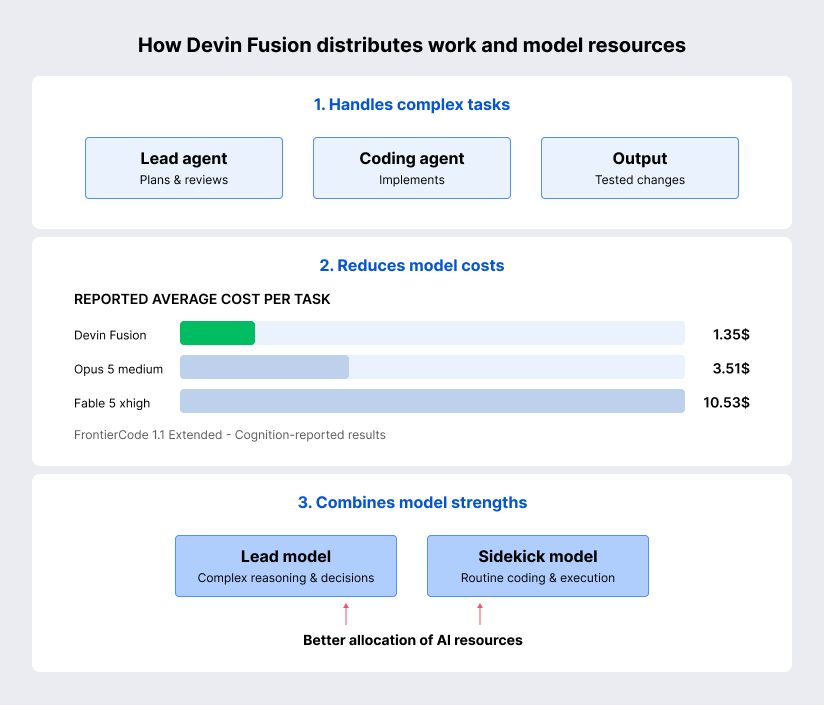Click 'Better allocation of AI resources' caption
Viewport: 824px width, 705px height.
click(x=413, y=640)
